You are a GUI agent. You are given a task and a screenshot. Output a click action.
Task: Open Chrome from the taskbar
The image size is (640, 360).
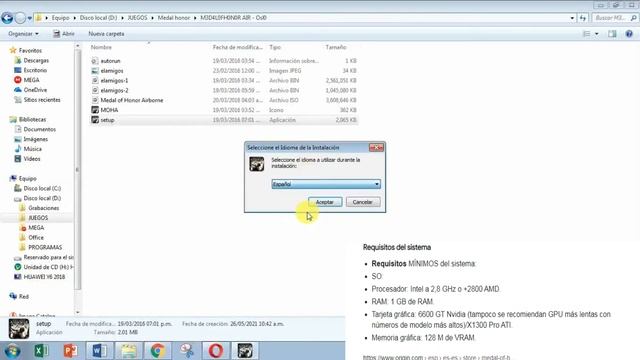pos(158,351)
